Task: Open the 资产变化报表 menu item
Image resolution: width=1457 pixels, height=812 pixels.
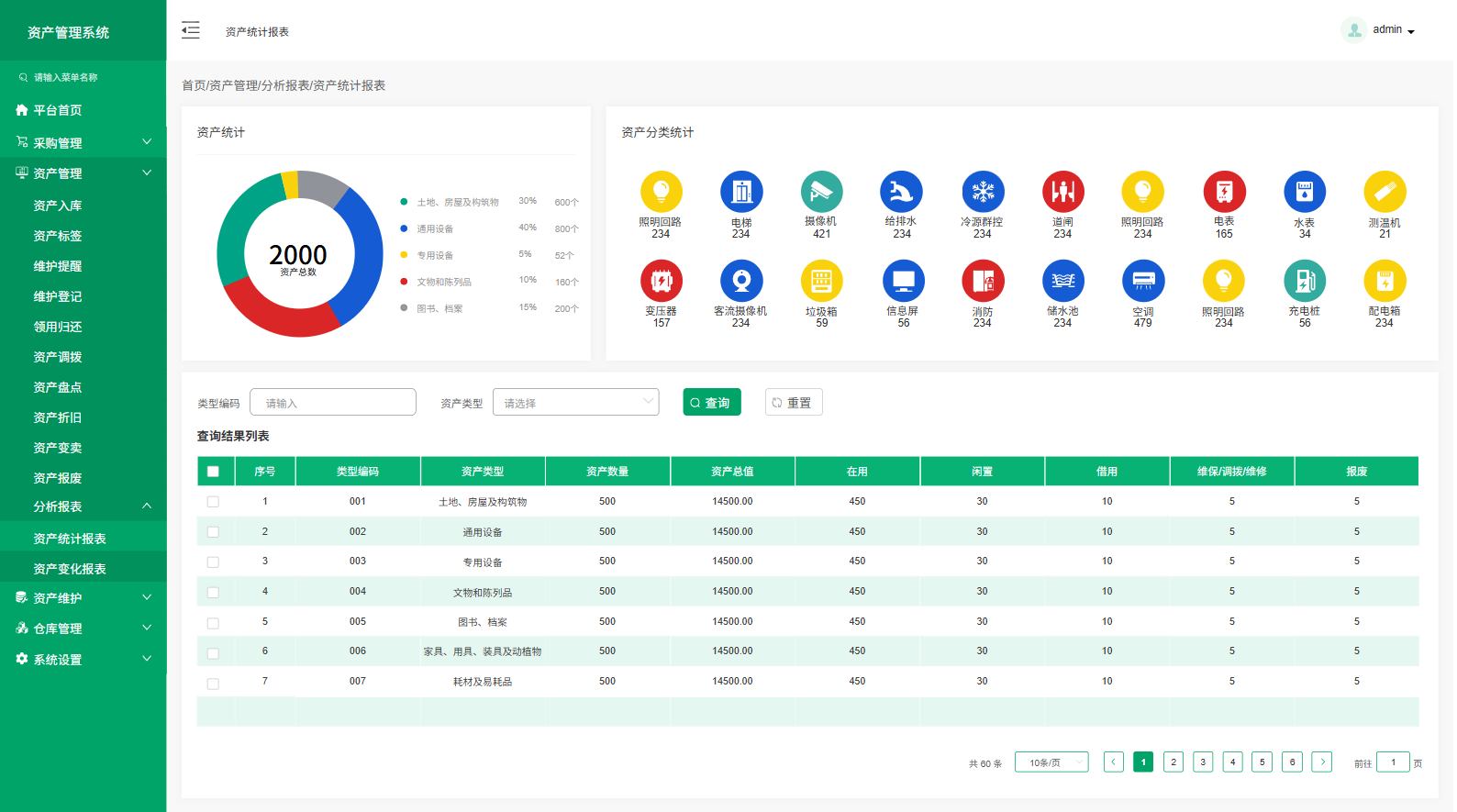Action: (x=70, y=569)
